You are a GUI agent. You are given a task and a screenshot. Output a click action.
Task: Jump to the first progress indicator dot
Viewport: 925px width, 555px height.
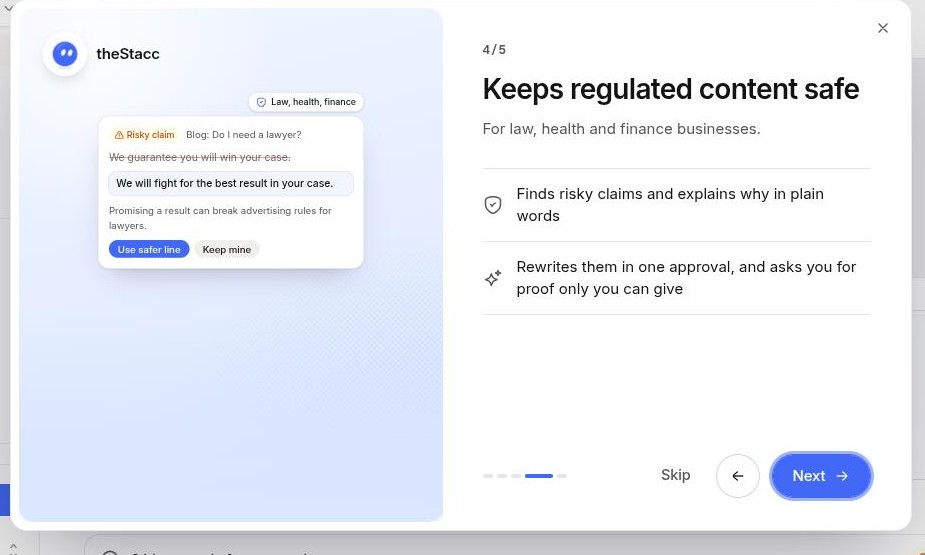(x=488, y=476)
